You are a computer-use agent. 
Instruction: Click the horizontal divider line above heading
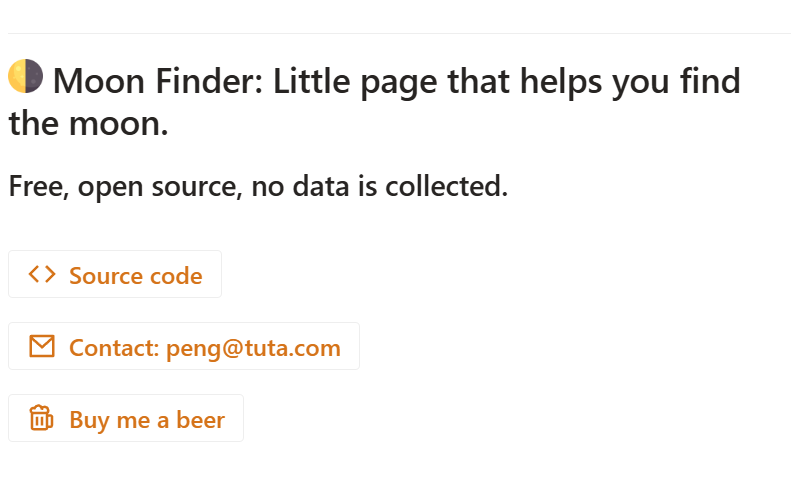400,33
